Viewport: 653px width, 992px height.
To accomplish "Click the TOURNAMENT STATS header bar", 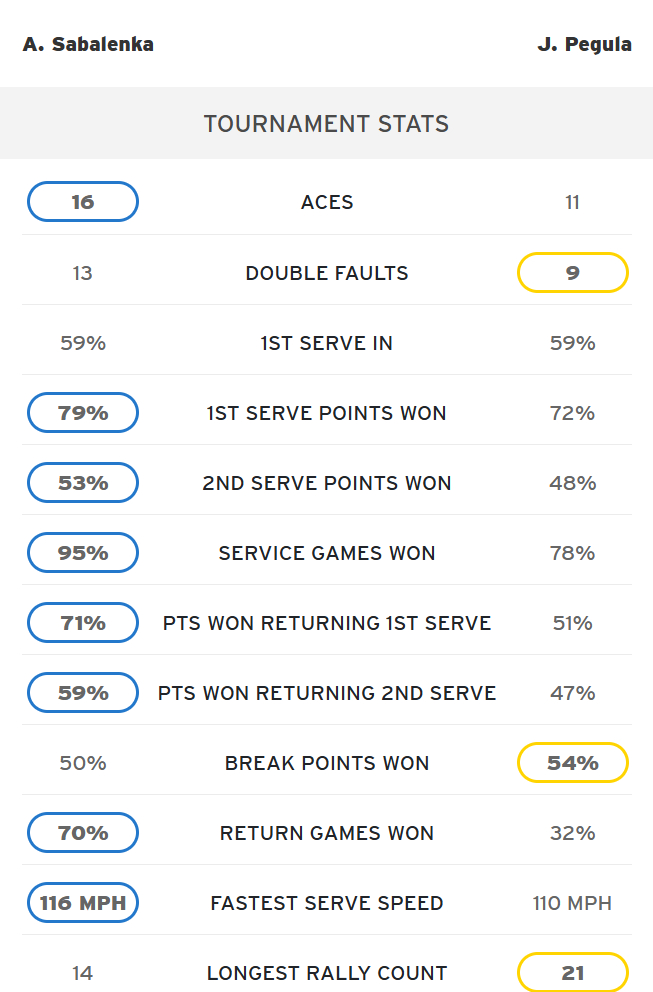I will pyautogui.click(x=326, y=123).
